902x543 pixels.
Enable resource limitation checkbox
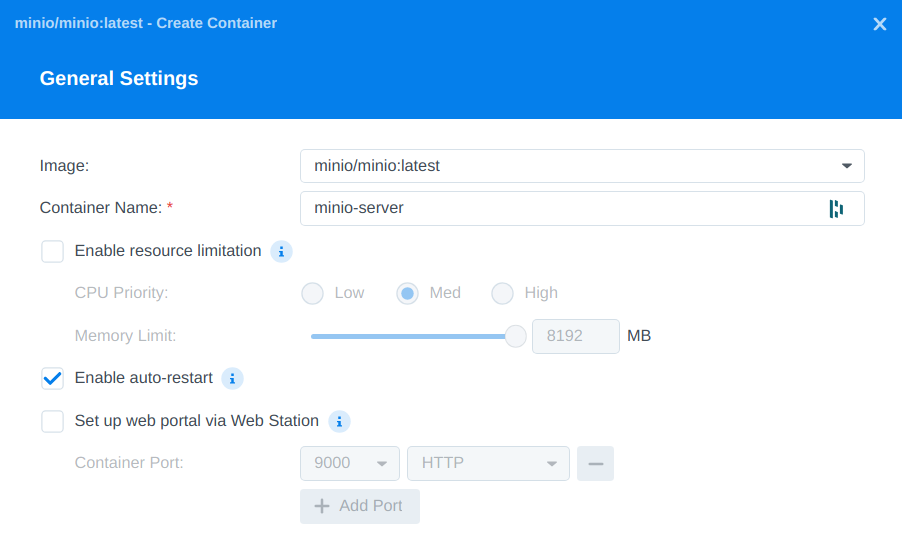52,251
